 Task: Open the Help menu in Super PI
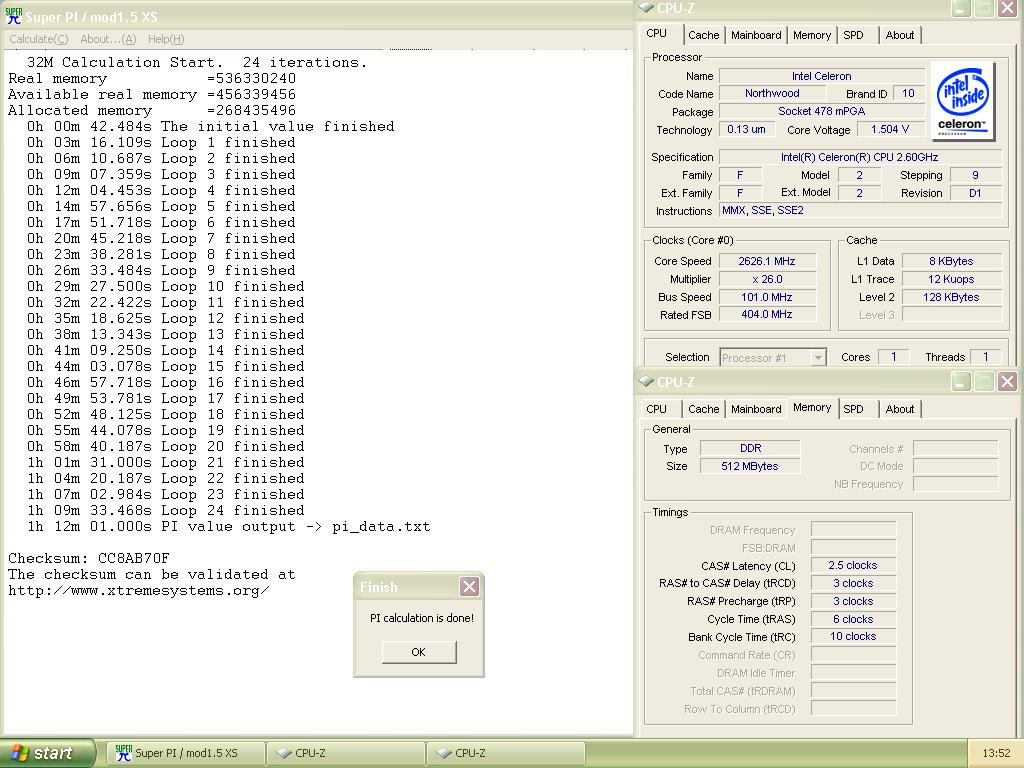[x=166, y=39]
